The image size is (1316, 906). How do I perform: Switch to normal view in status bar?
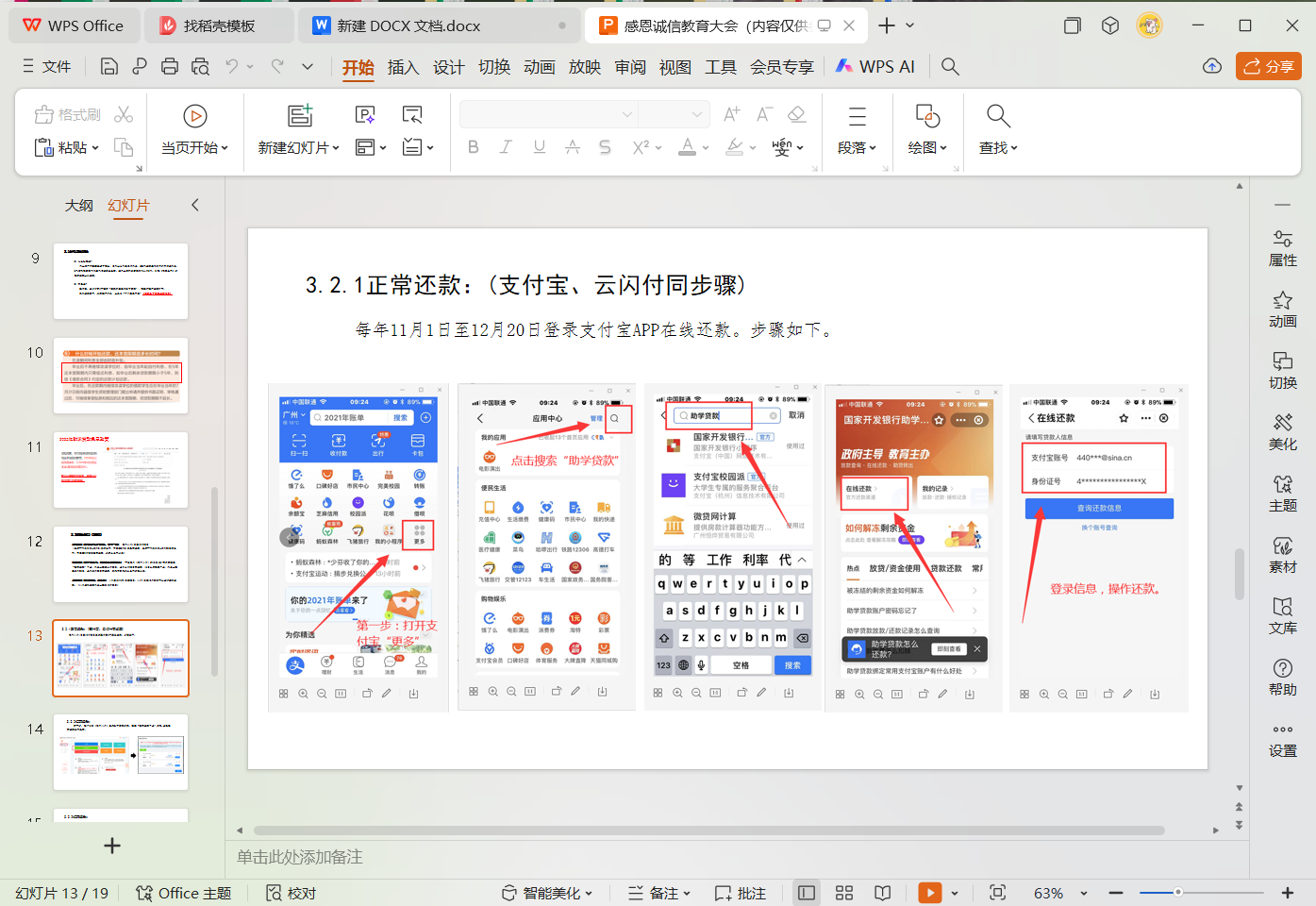(807, 893)
